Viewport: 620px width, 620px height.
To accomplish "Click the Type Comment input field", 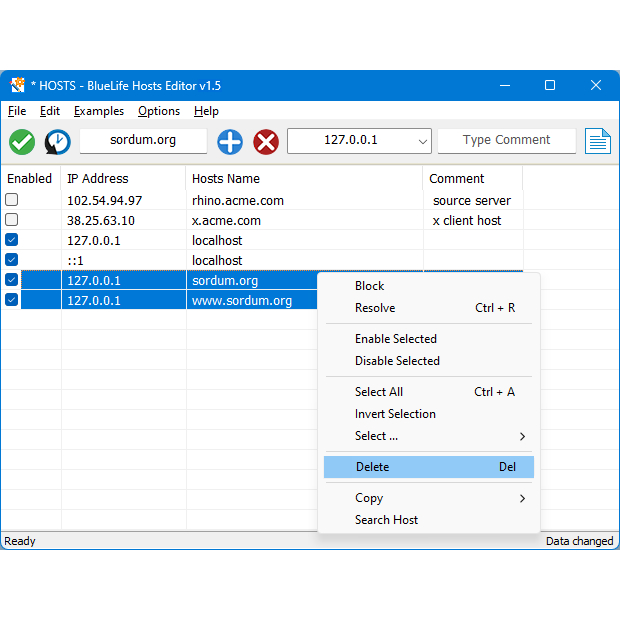I will 507,140.
